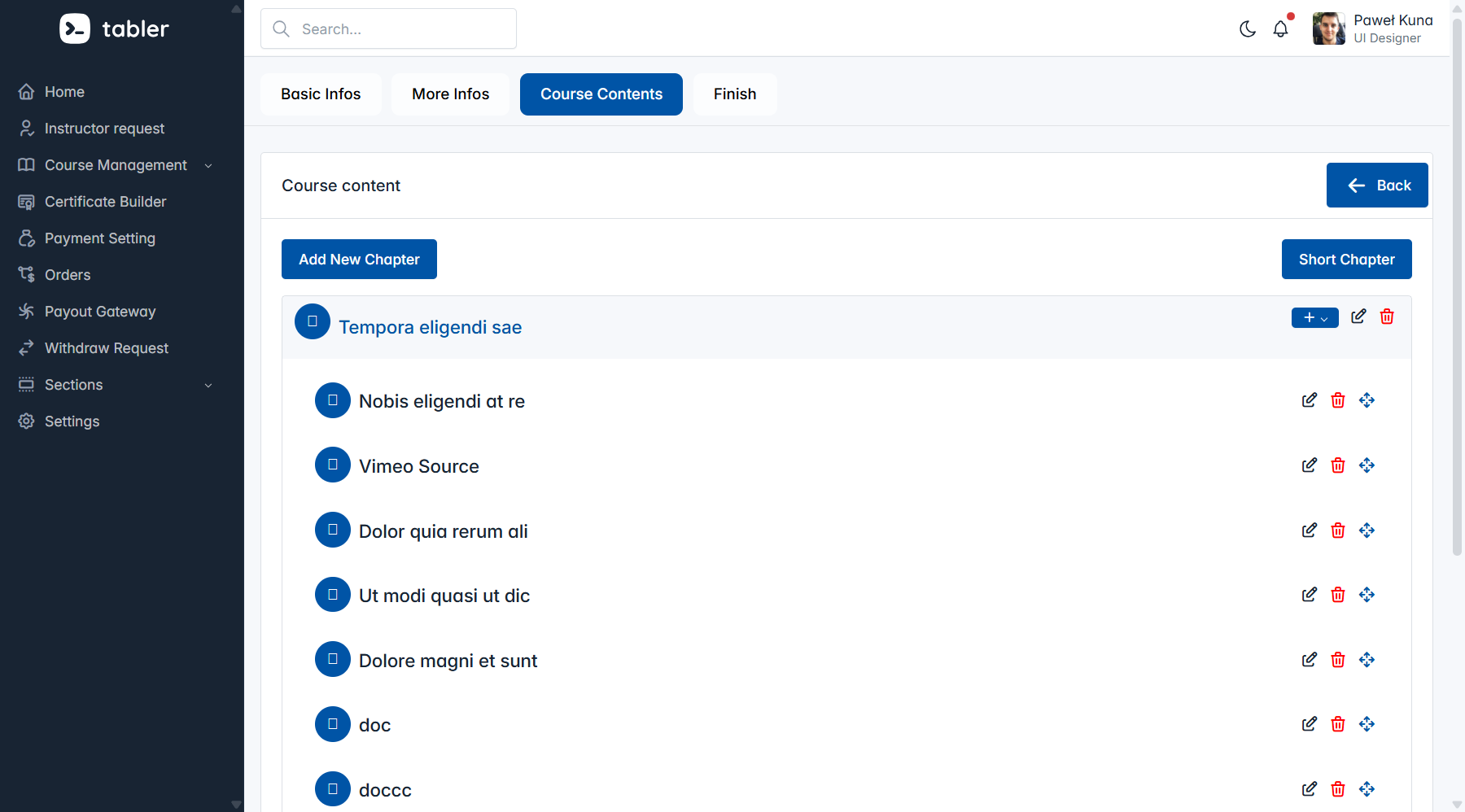Expand the Course Management sidebar menu
Image resolution: width=1465 pixels, height=812 pixels.
click(116, 165)
